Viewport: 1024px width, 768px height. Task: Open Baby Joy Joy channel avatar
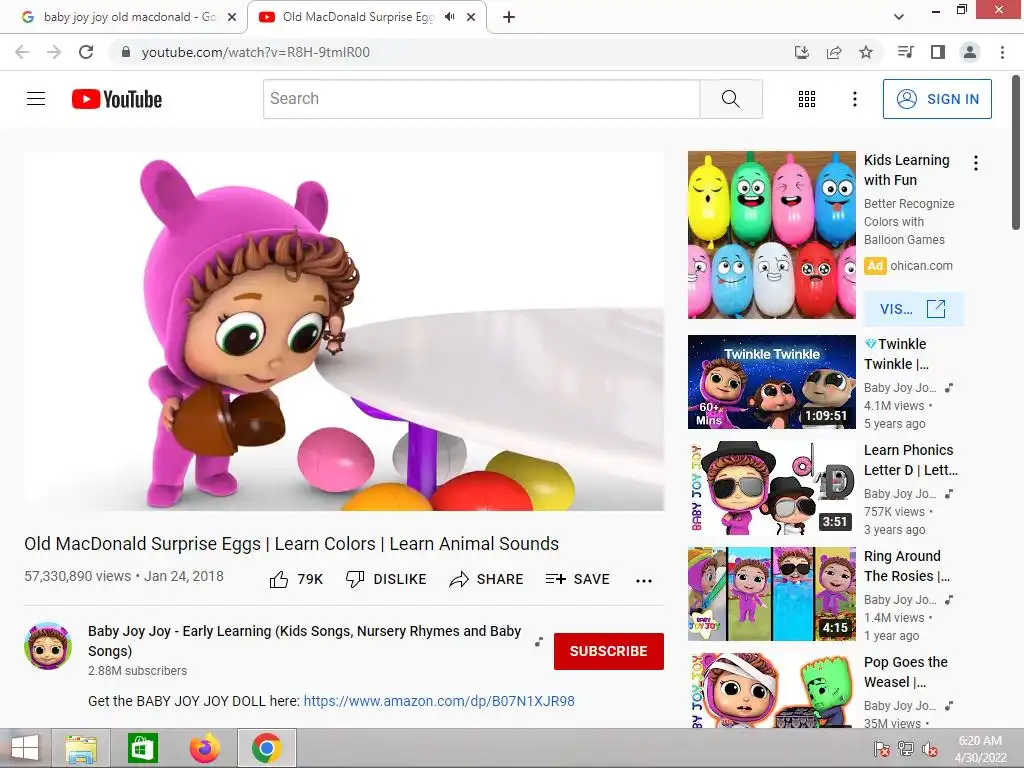[48, 646]
